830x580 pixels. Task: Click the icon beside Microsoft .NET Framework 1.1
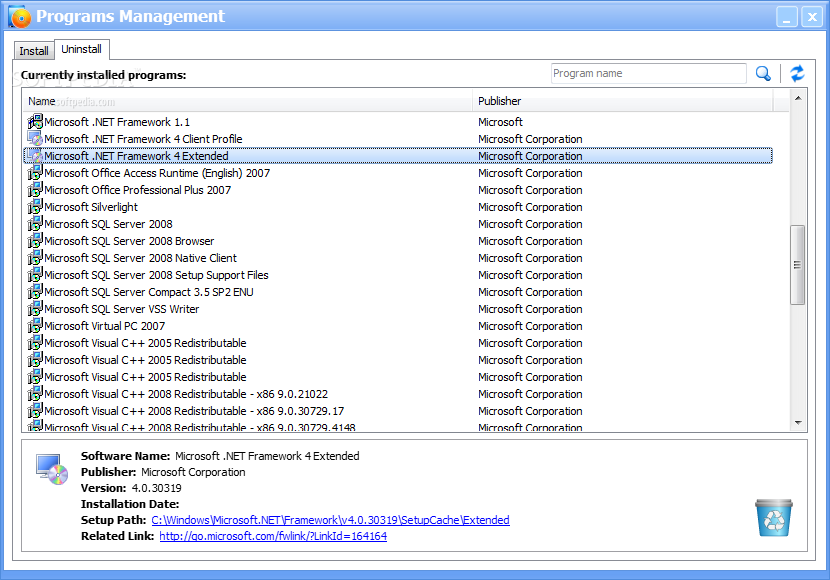click(35, 122)
